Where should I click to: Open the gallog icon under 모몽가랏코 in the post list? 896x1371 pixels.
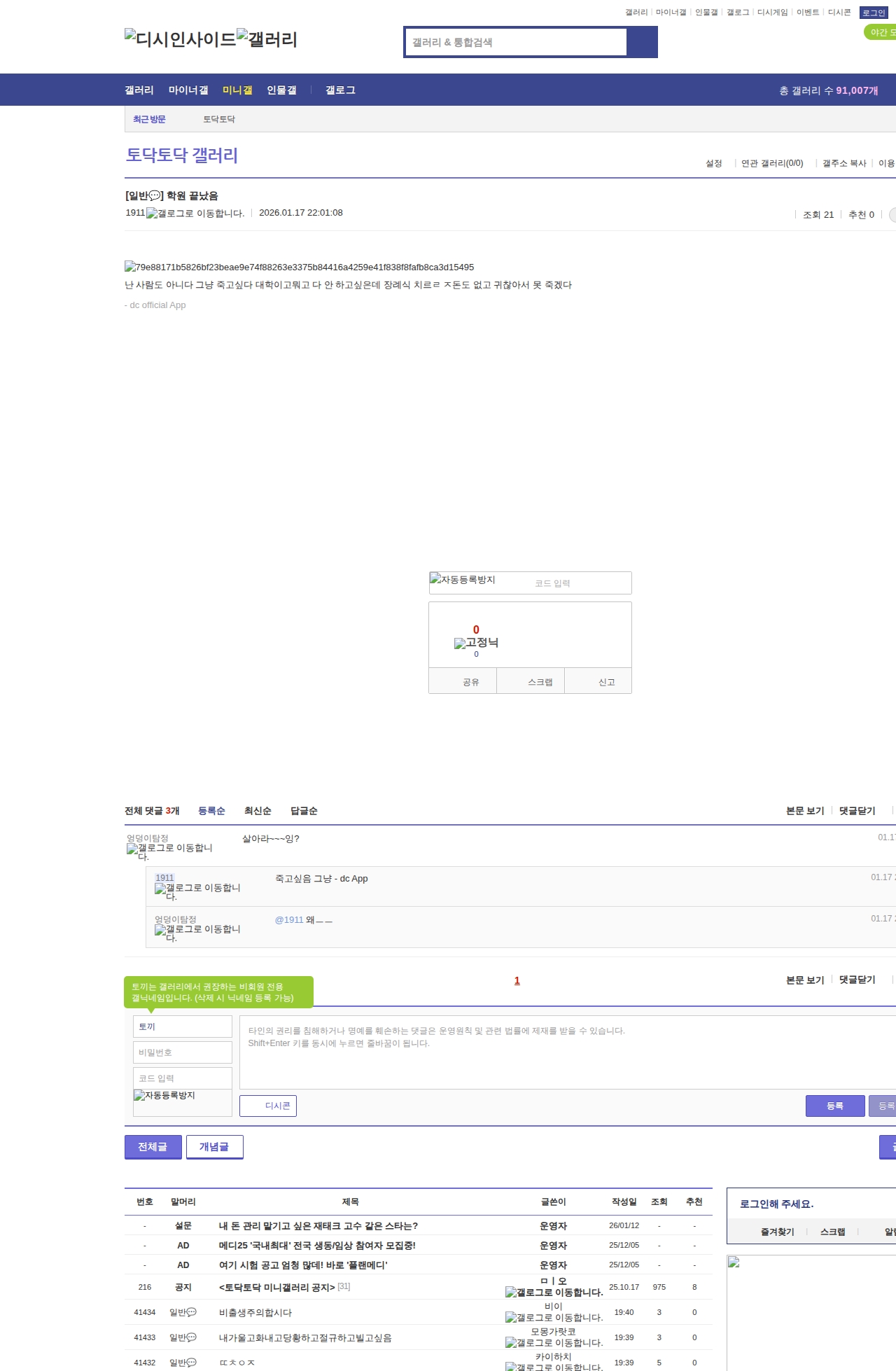point(554,1342)
